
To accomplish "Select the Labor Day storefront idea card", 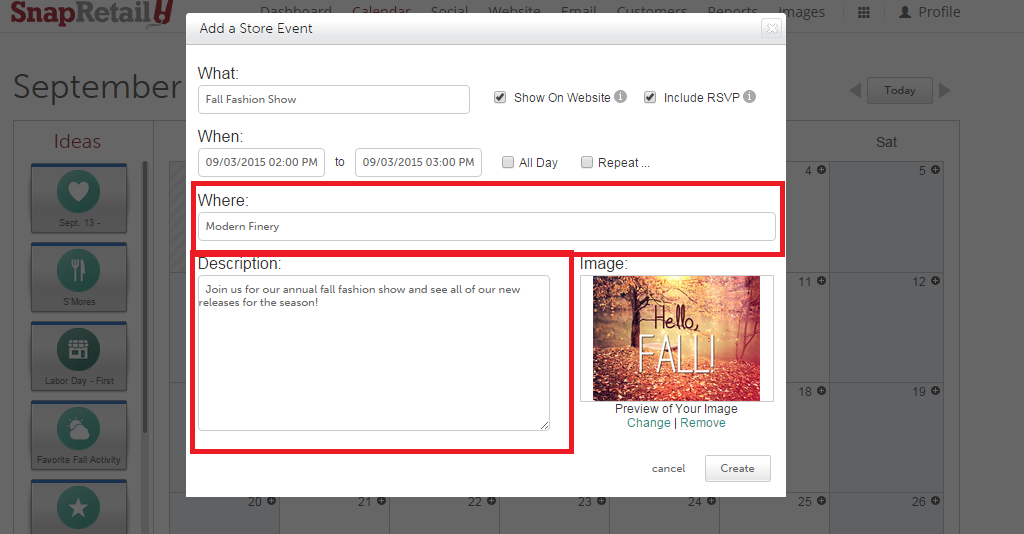I will coord(79,356).
